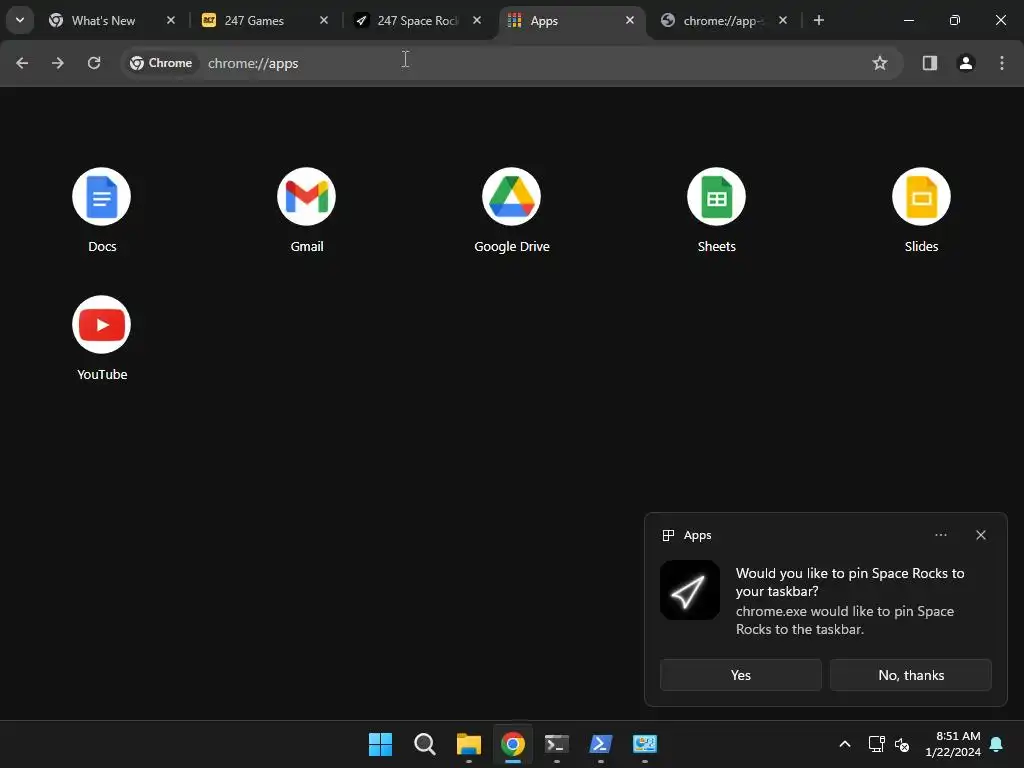This screenshot has height=768, width=1024.
Task: Open the Chrome profile avatar menu
Action: [x=966, y=63]
